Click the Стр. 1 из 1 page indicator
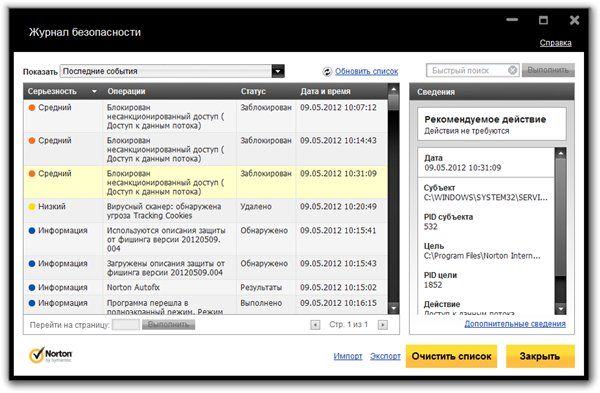600x393 pixels. pyautogui.click(x=348, y=325)
